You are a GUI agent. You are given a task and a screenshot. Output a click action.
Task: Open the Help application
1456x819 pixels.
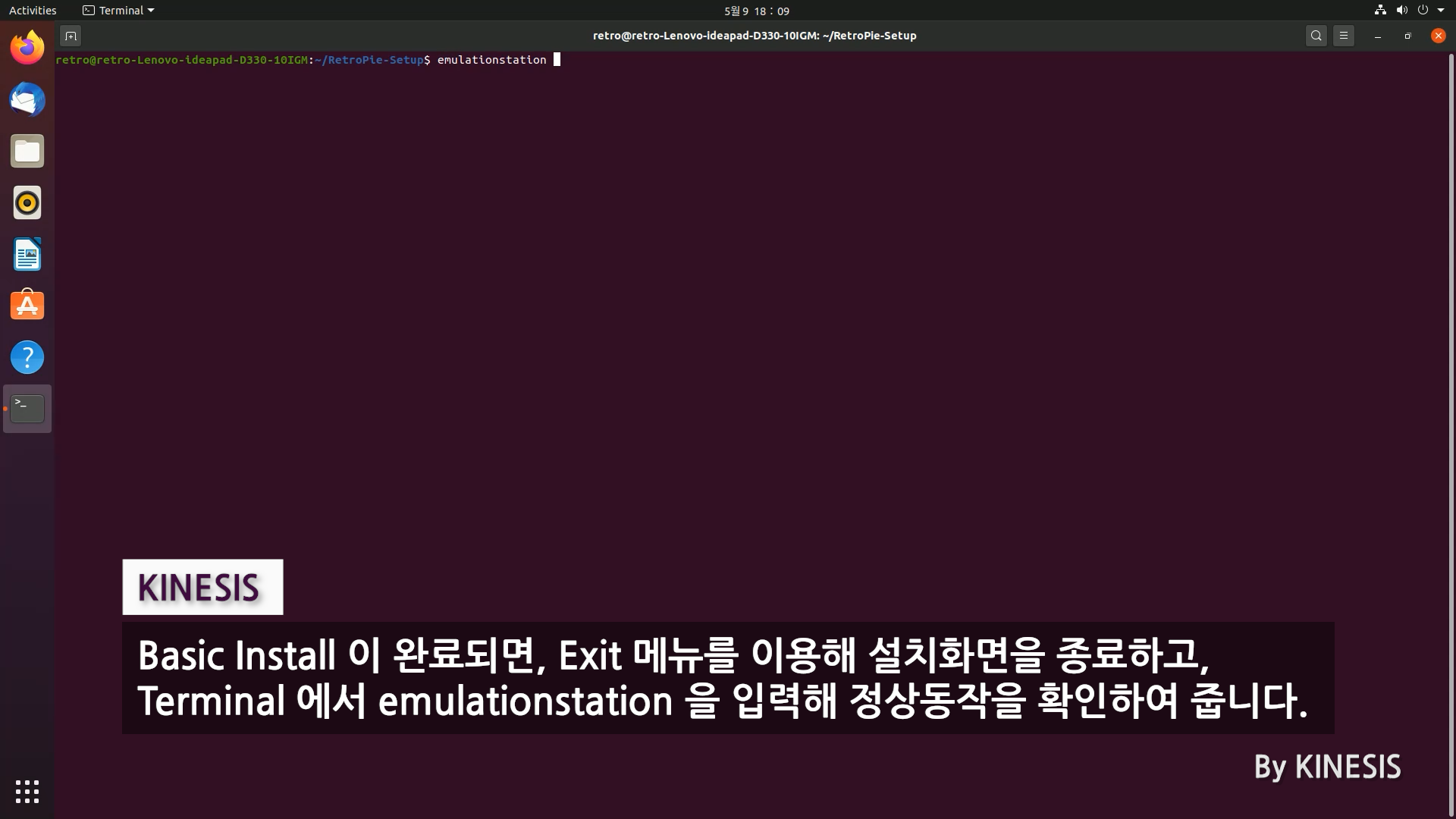point(27,357)
